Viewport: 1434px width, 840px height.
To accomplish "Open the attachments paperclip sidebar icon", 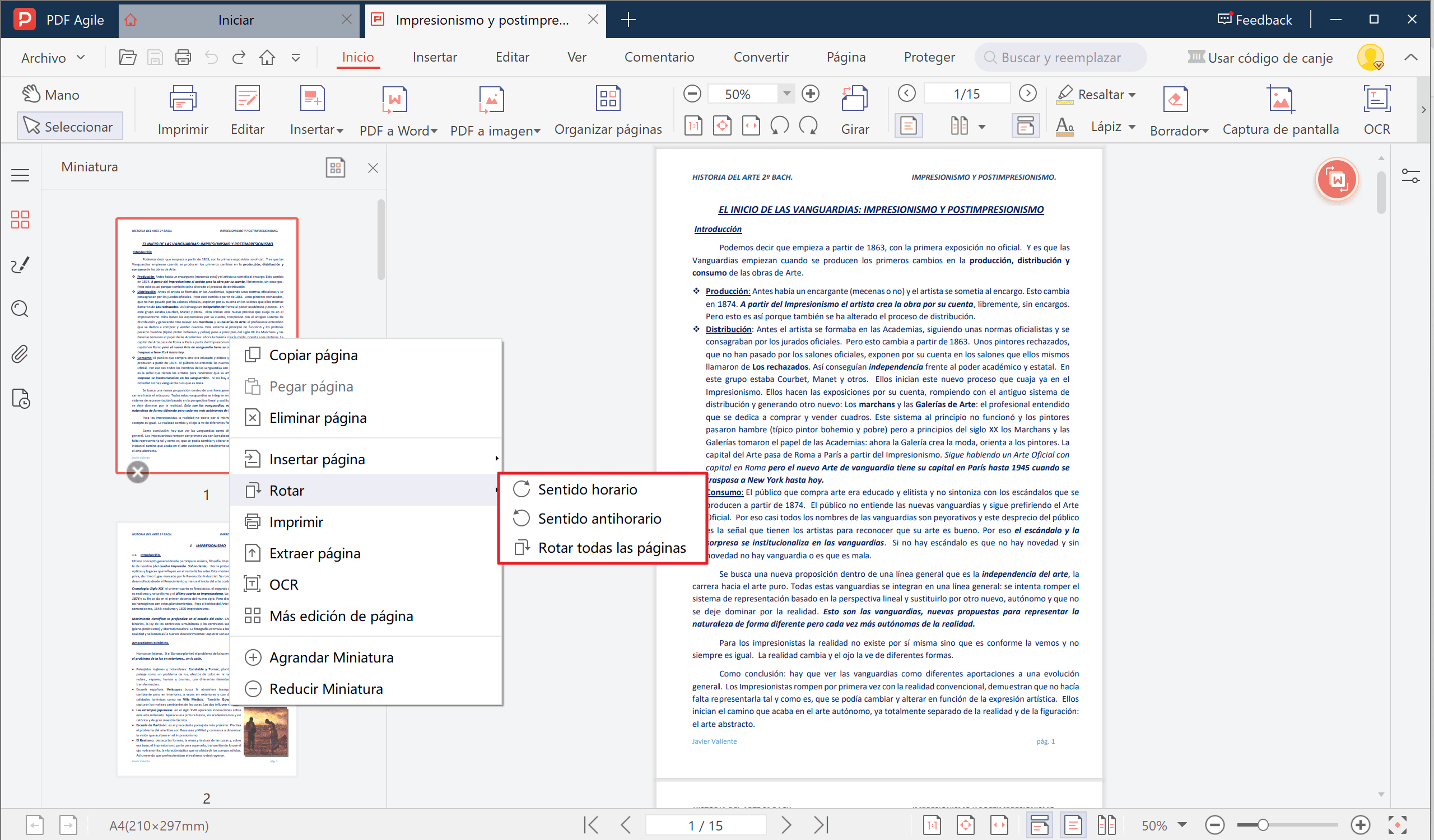I will click(x=21, y=354).
